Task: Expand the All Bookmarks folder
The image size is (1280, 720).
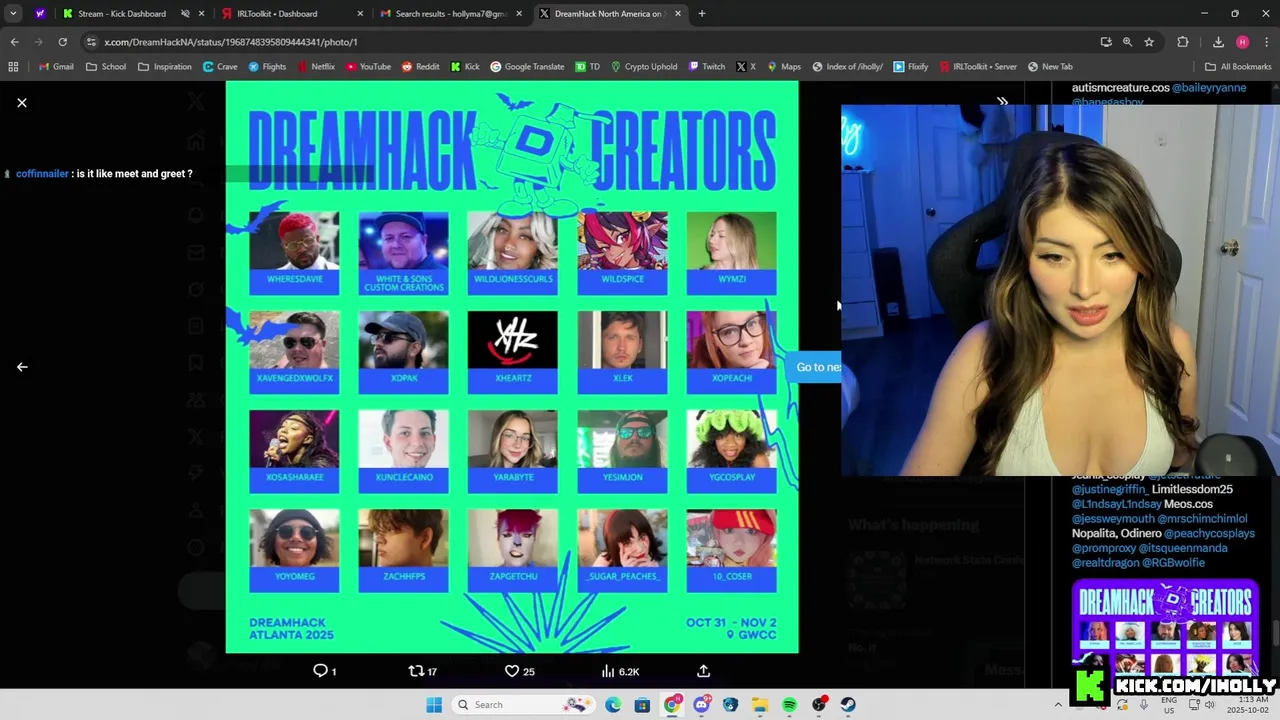Action: coord(1238,67)
